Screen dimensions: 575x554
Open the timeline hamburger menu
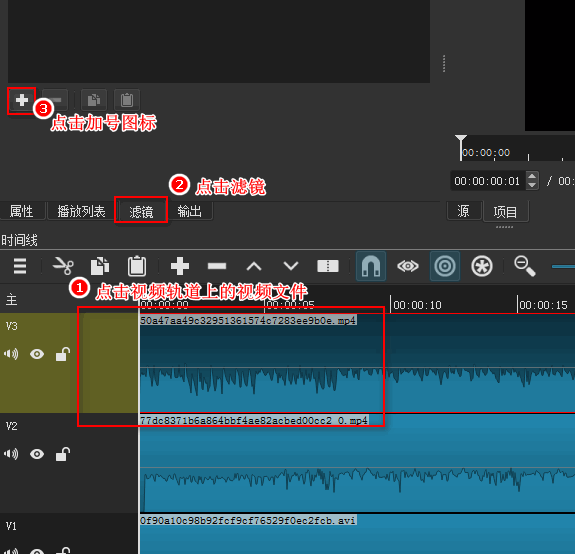(x=20, y=266)
